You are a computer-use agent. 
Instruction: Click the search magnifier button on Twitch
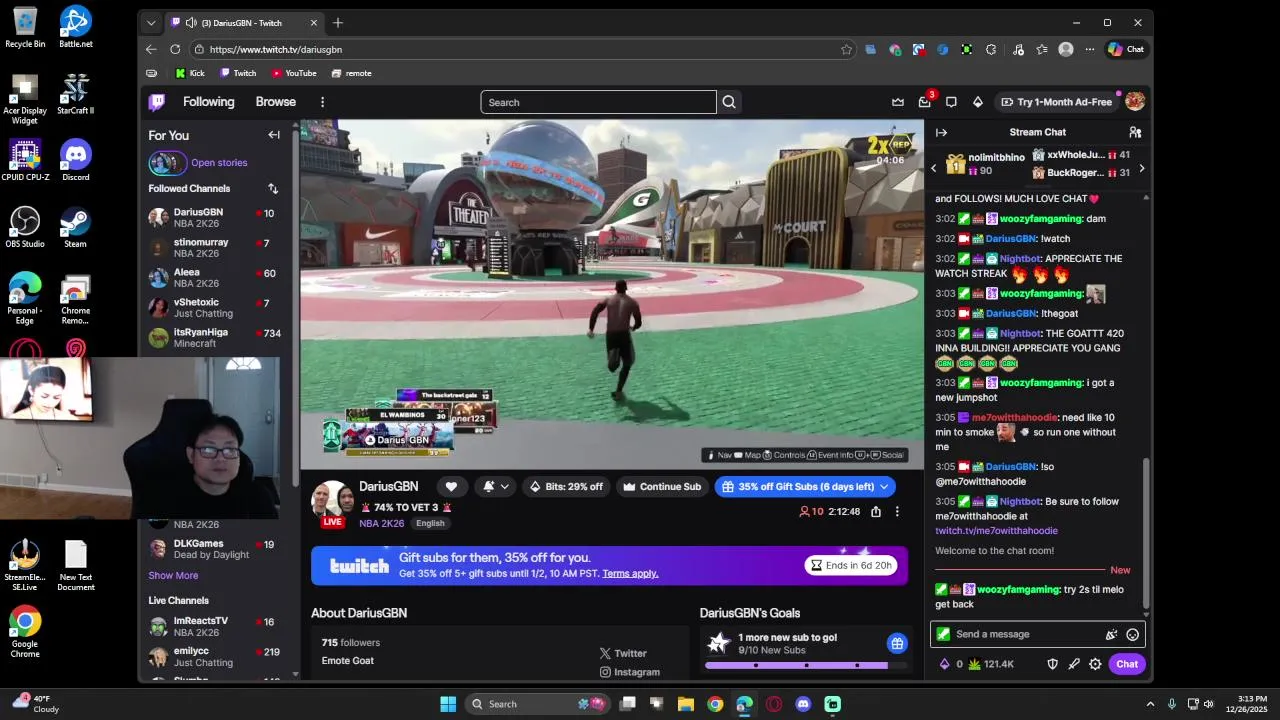pos(729,102)
